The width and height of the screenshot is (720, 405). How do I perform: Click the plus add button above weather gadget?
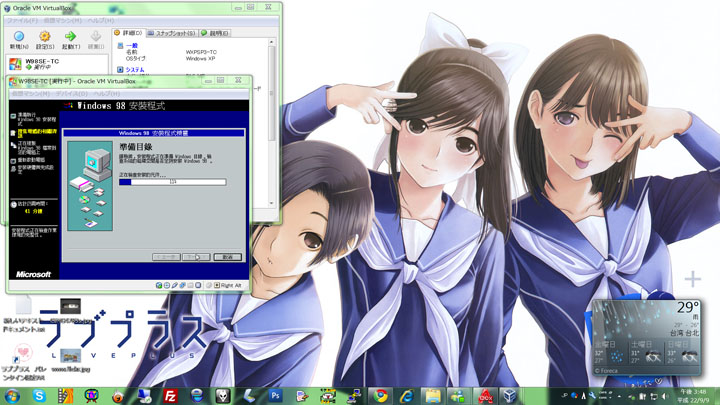point(692,279)
